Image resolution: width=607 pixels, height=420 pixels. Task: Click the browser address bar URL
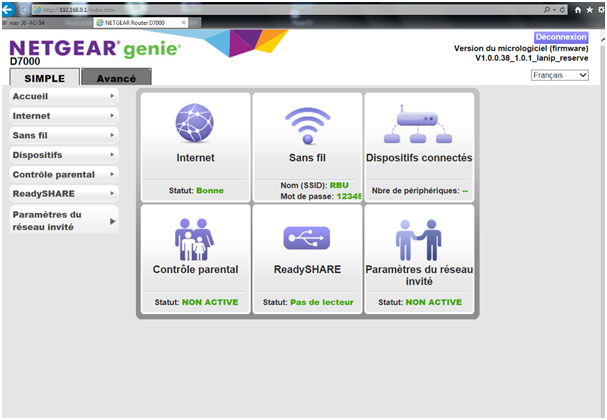click(79, 10)
